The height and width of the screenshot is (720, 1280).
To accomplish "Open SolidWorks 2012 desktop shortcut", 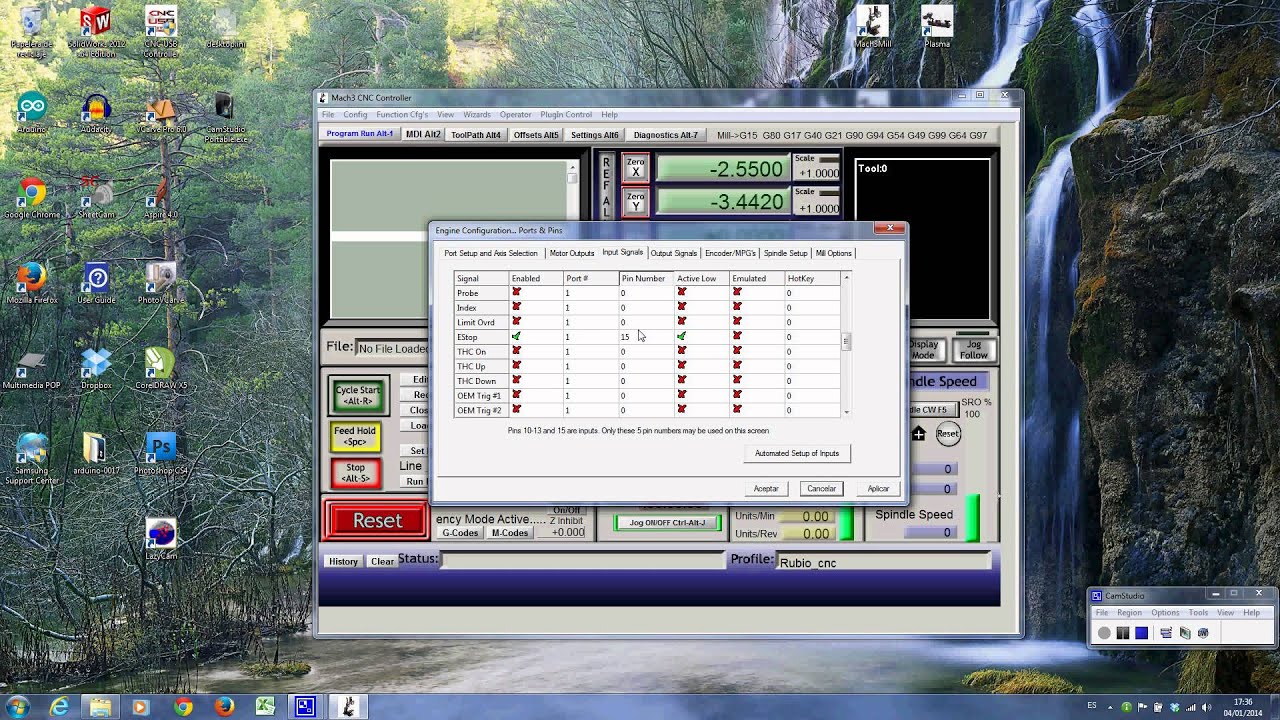I will pos(96,31).
